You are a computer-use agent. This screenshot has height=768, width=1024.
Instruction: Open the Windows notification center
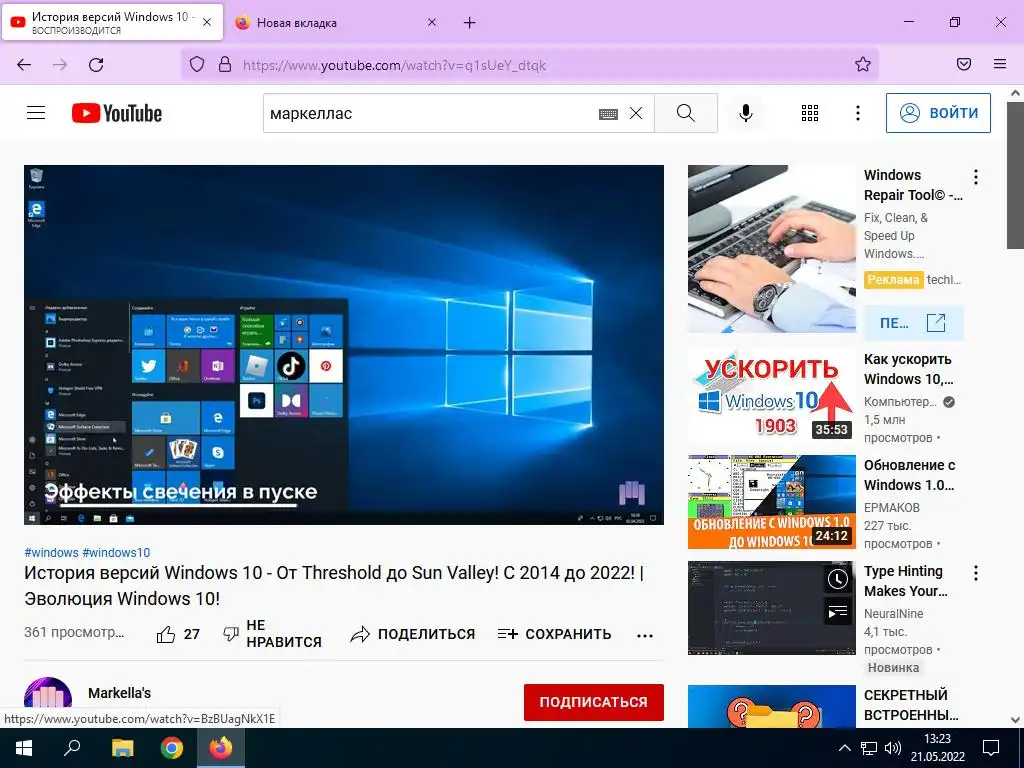pos(991,748)
